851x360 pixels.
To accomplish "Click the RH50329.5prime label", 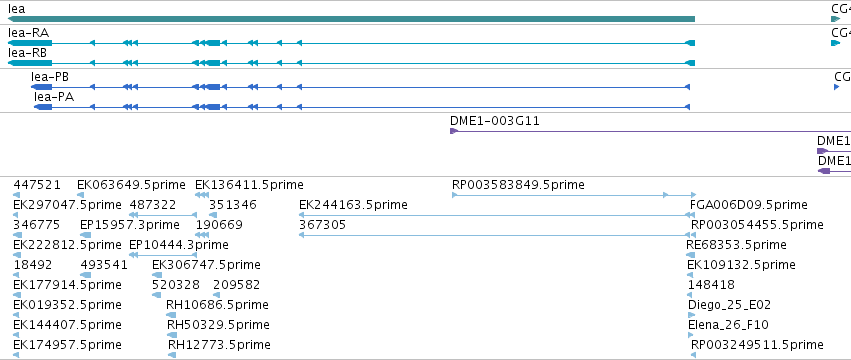I will (x=218, y=325).
